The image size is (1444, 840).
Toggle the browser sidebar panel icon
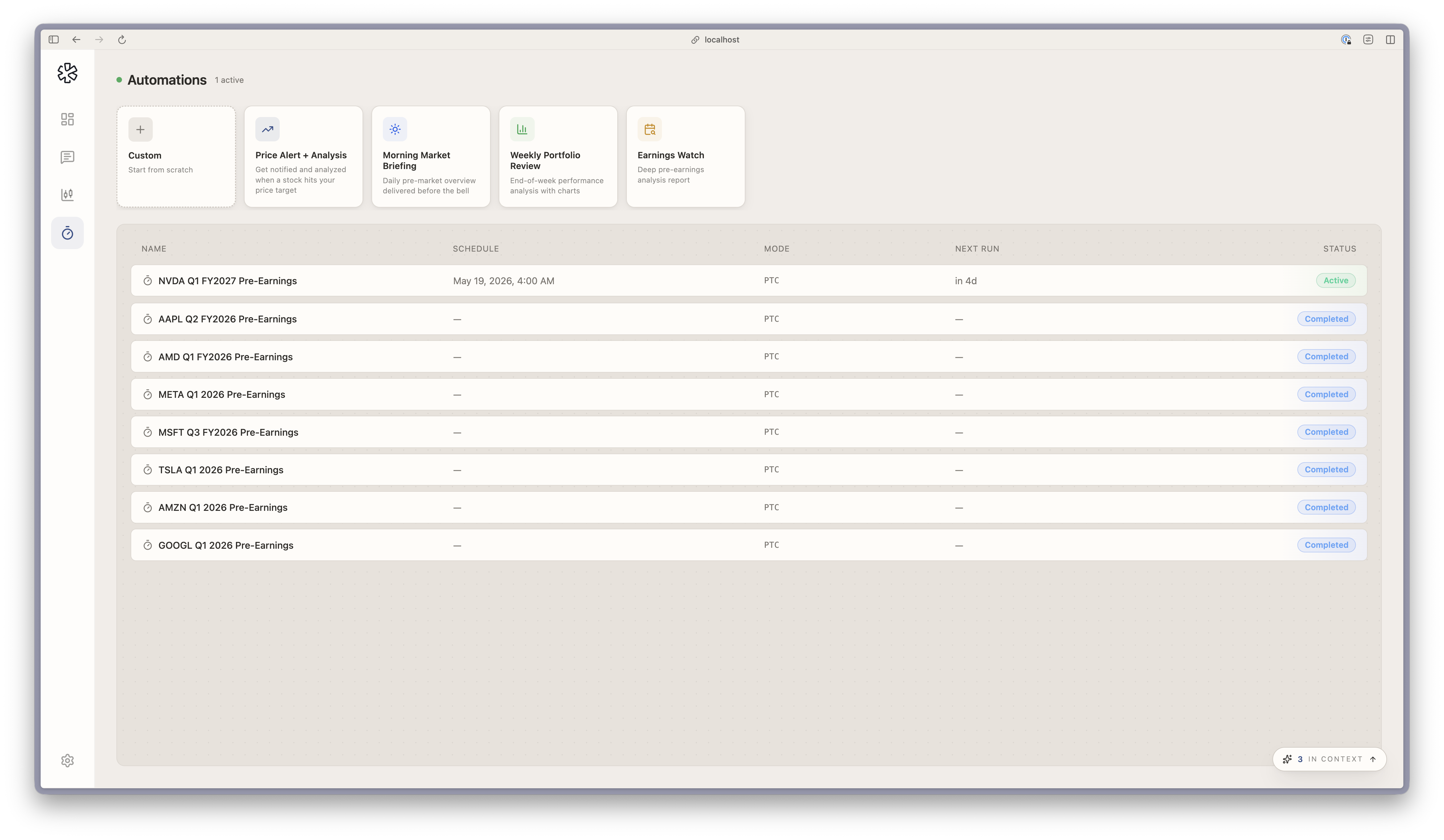point(54,39)
